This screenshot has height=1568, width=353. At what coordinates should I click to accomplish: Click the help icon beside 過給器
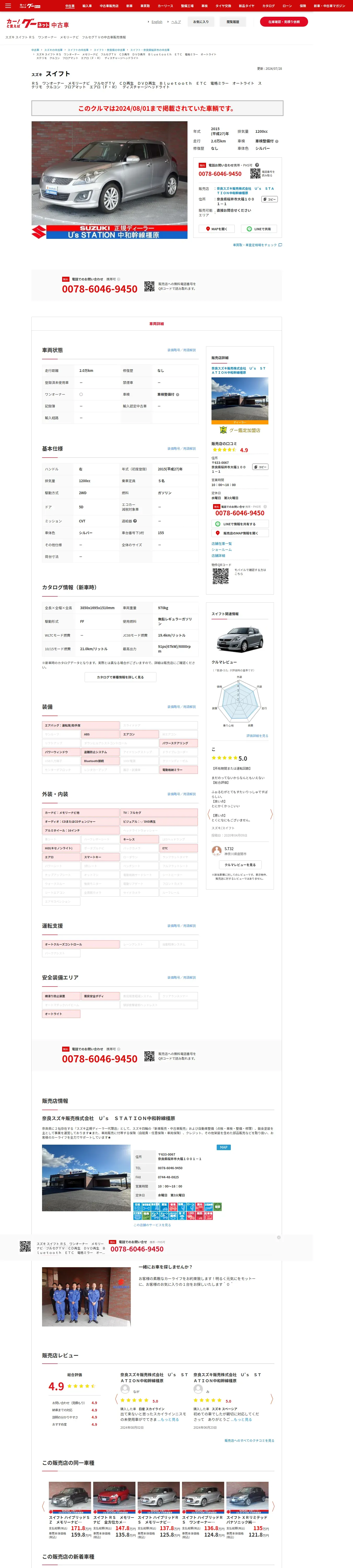pyautogui.click(x=135, y=521)
